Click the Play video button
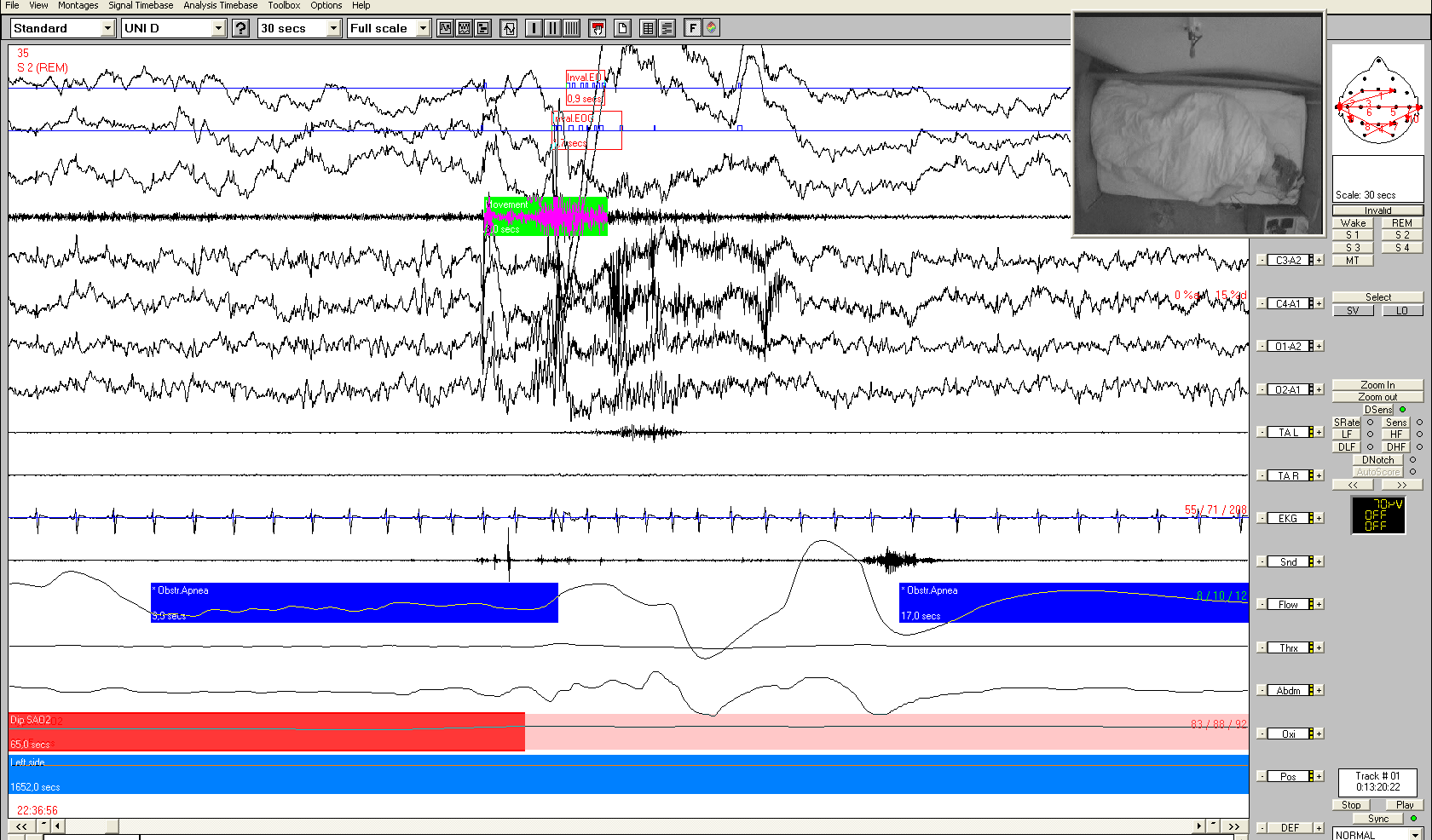This screenshot has height=840, width=1432. 1405,804
